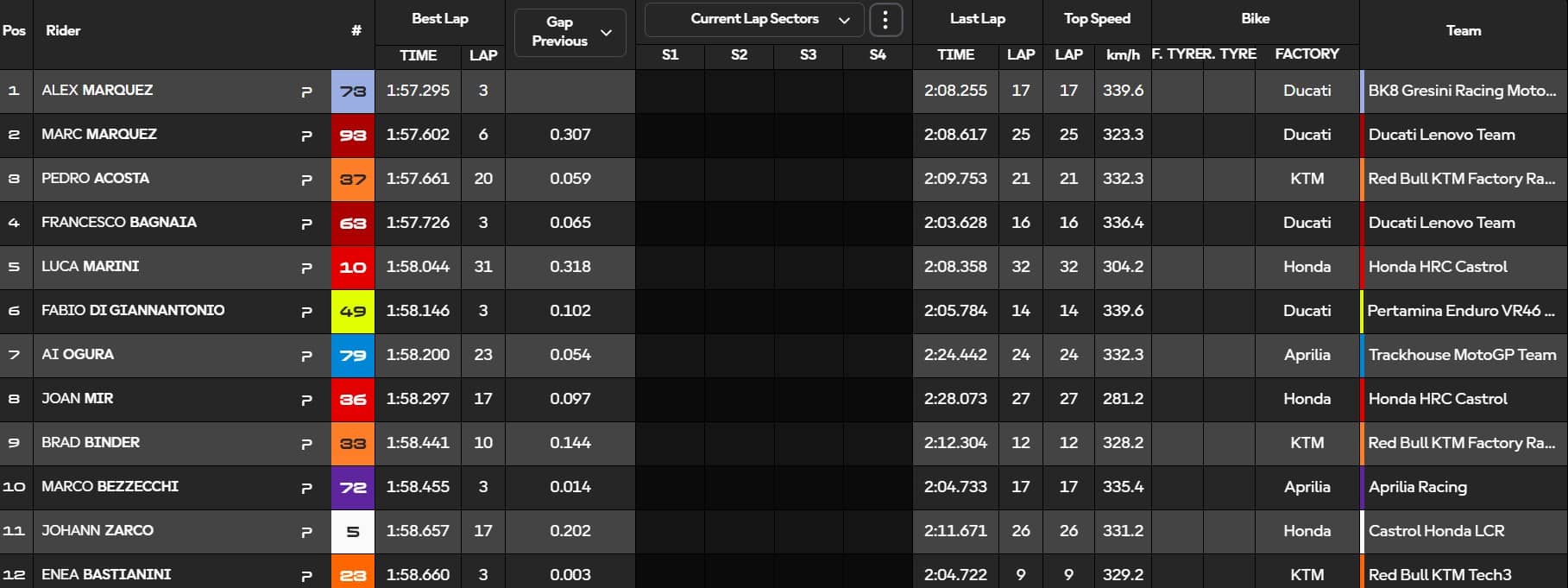The width and height of the screenshot is (1568, 588).
Task: Click Brad Binder's pit status icon
Action: [306, 444]
